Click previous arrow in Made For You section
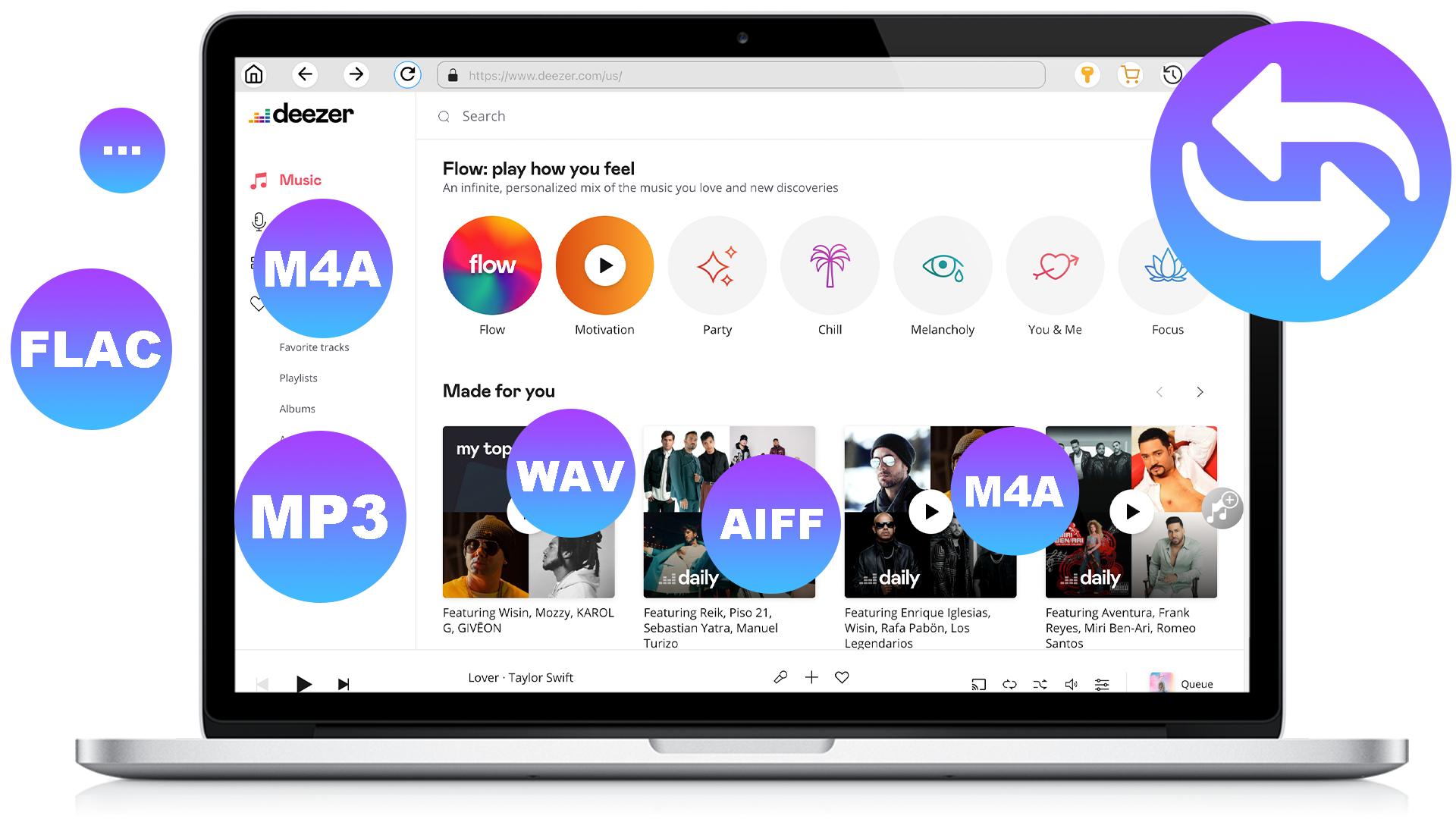 coord(1160,392)
